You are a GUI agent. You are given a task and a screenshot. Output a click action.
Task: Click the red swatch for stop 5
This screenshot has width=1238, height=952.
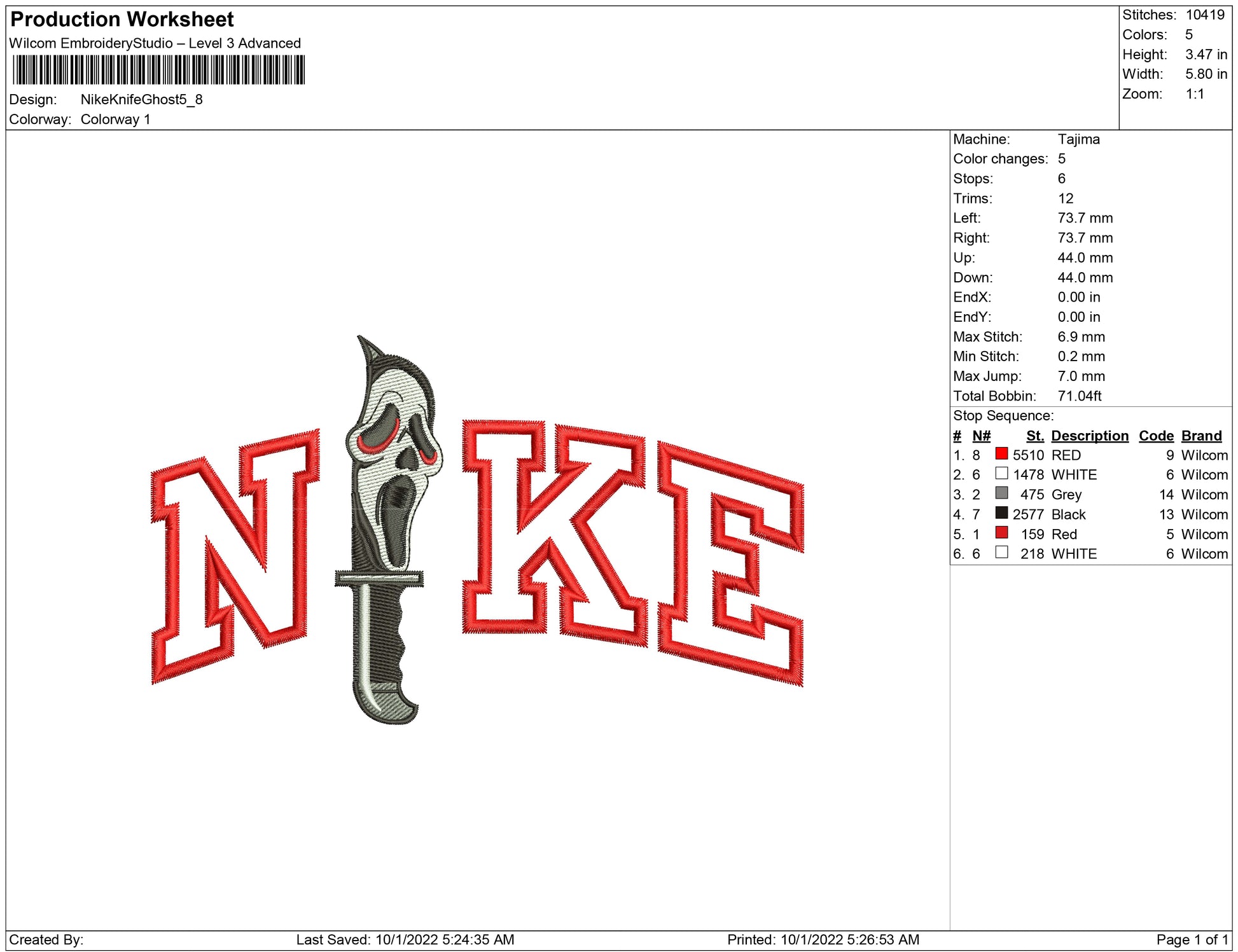tap(1001, 533)
